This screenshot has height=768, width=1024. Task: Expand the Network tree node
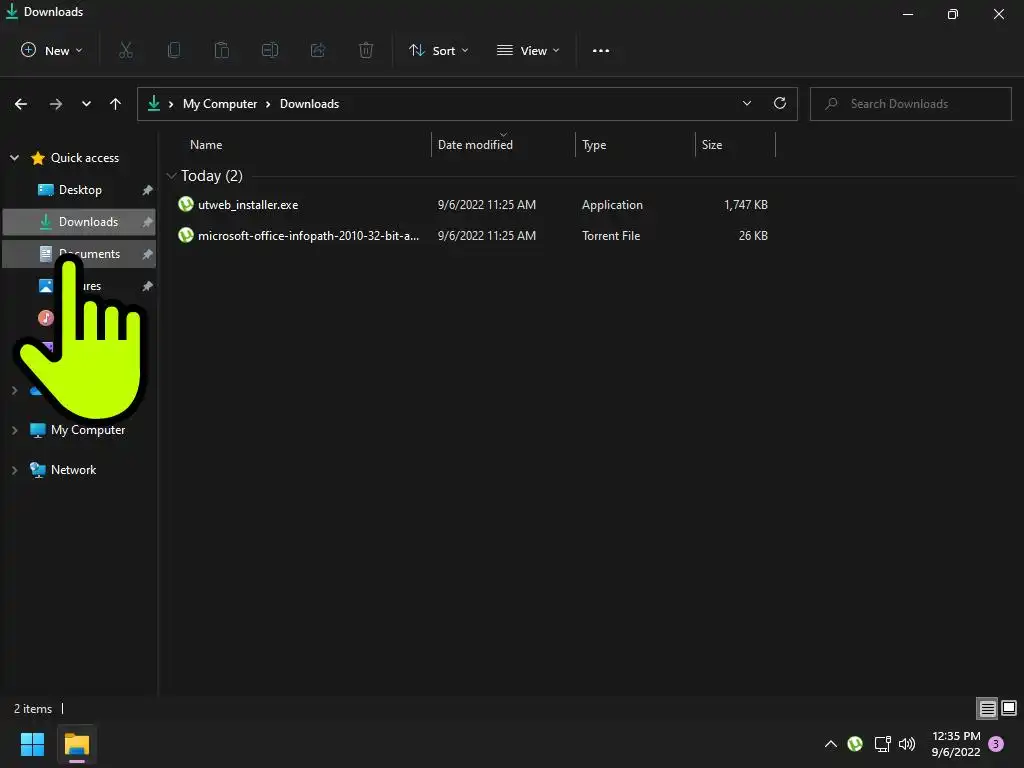(14, 470)
